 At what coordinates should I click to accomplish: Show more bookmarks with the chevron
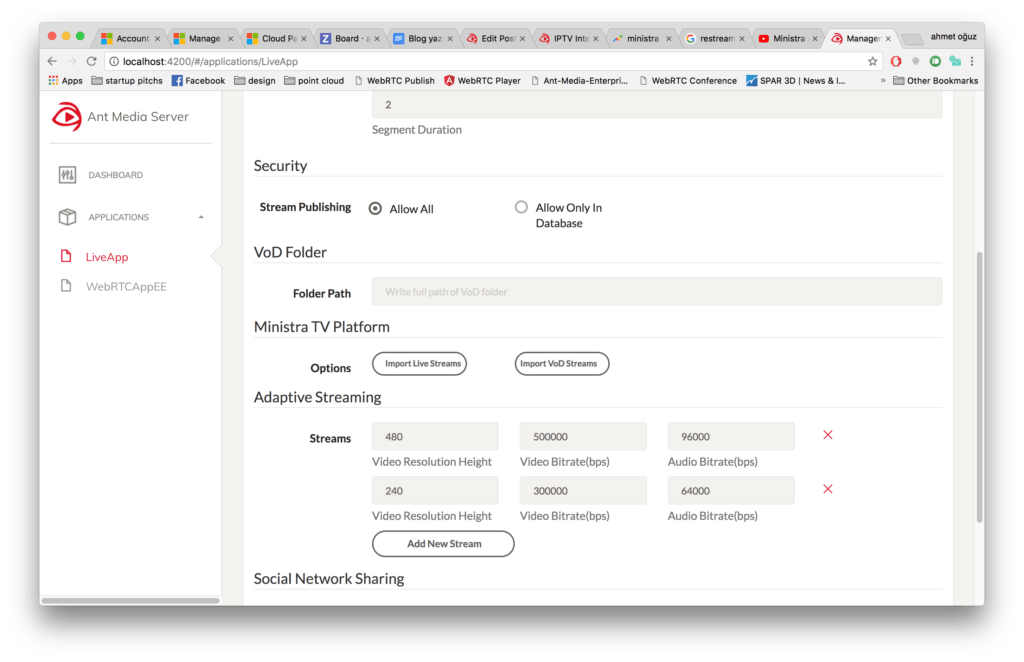click(x=883, y=80)
